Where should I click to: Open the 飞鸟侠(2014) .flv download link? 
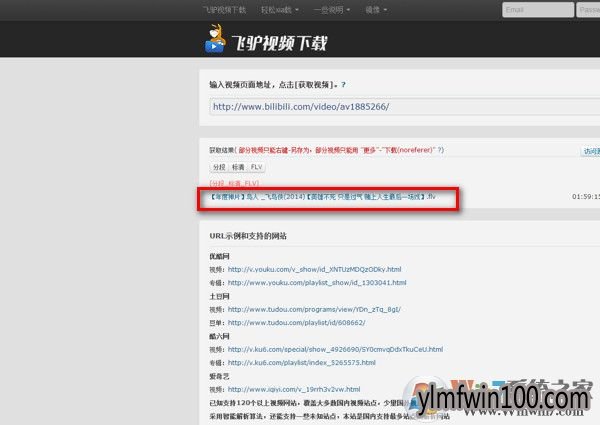point(323,197)
